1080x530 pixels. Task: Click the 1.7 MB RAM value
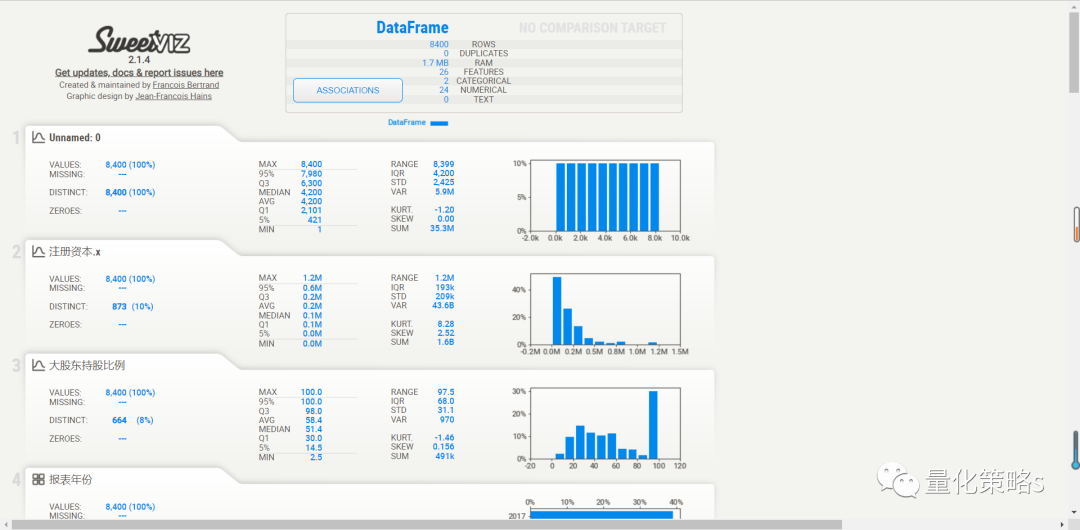(x=435, y=63)
